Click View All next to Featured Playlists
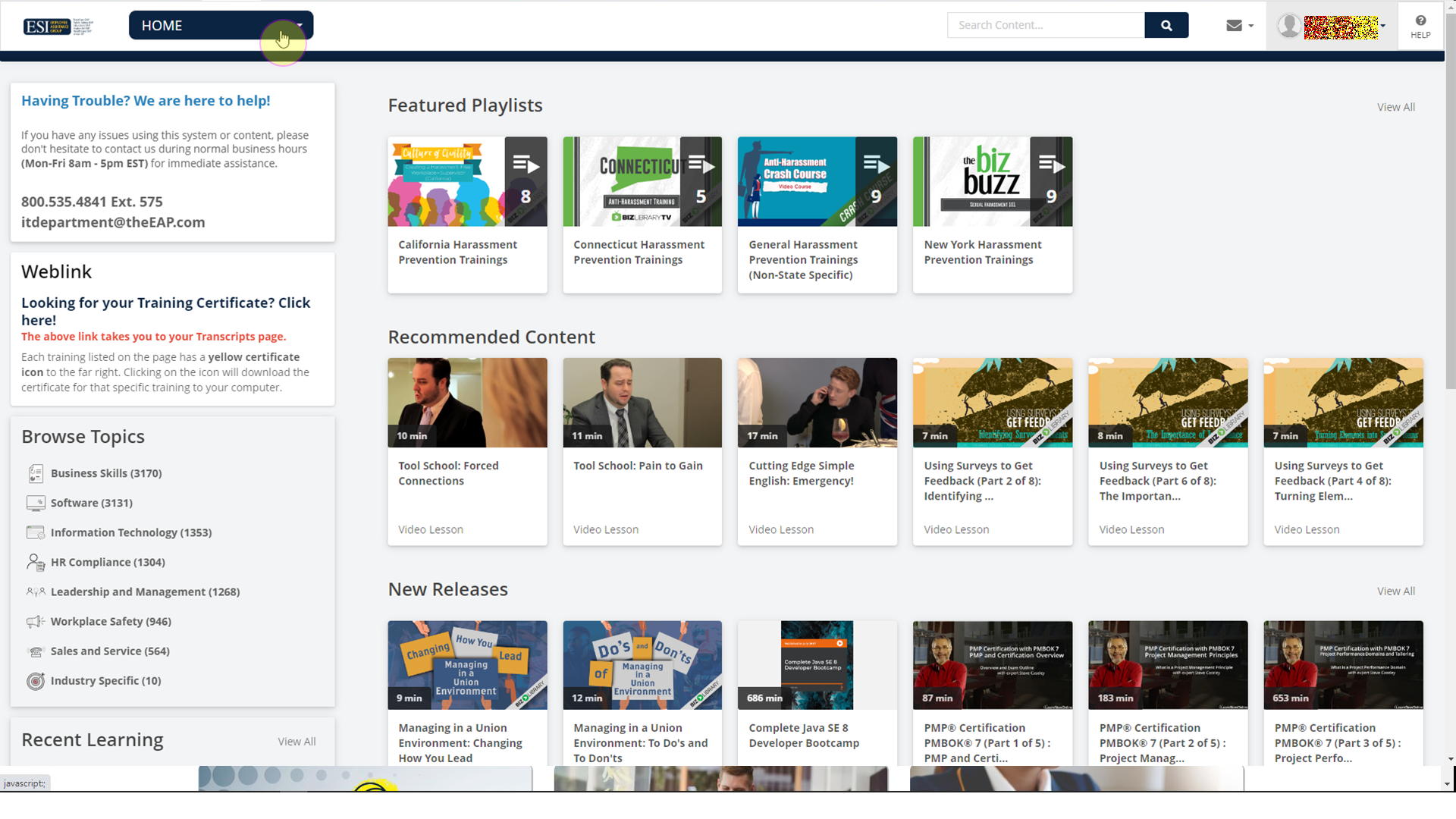 pyautogui.click(x=1395, y=107)
